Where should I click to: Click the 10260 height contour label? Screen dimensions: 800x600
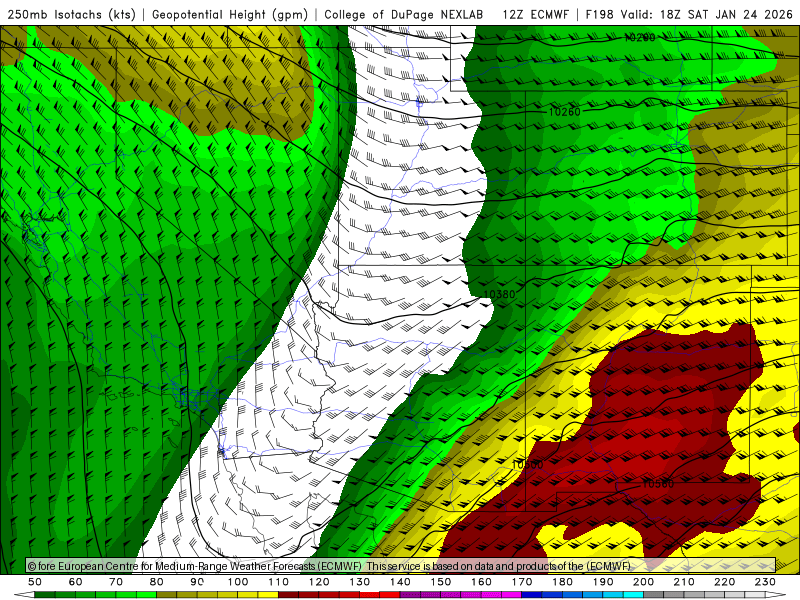coord(565,112)
